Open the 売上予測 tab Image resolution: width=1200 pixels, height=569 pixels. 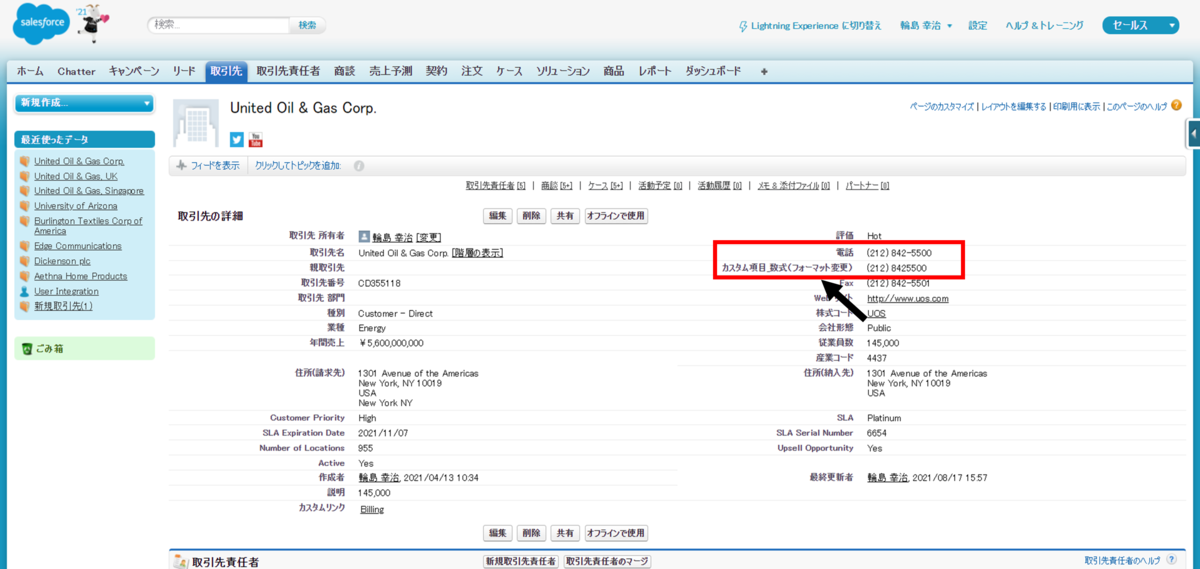(x=390, y=72)
